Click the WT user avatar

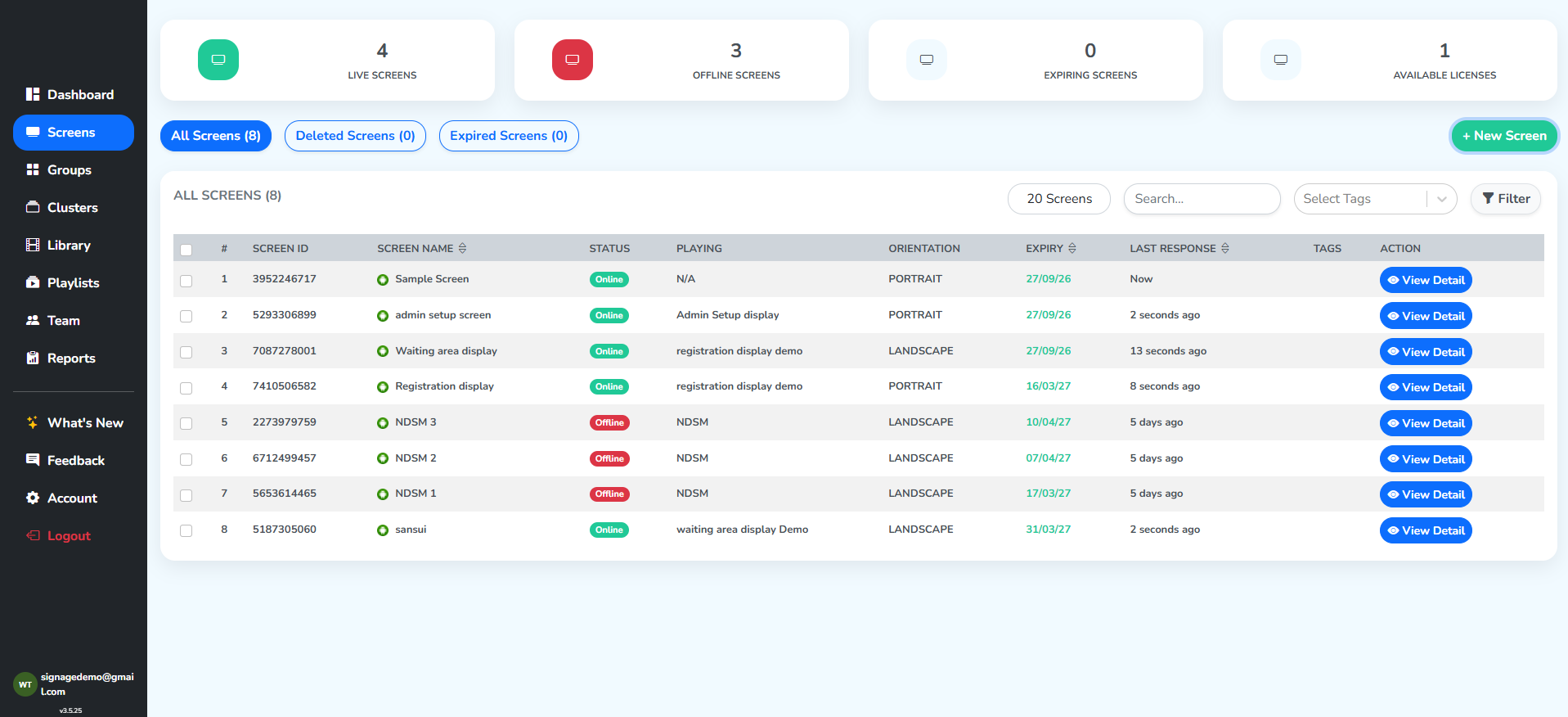coord(25,684)
